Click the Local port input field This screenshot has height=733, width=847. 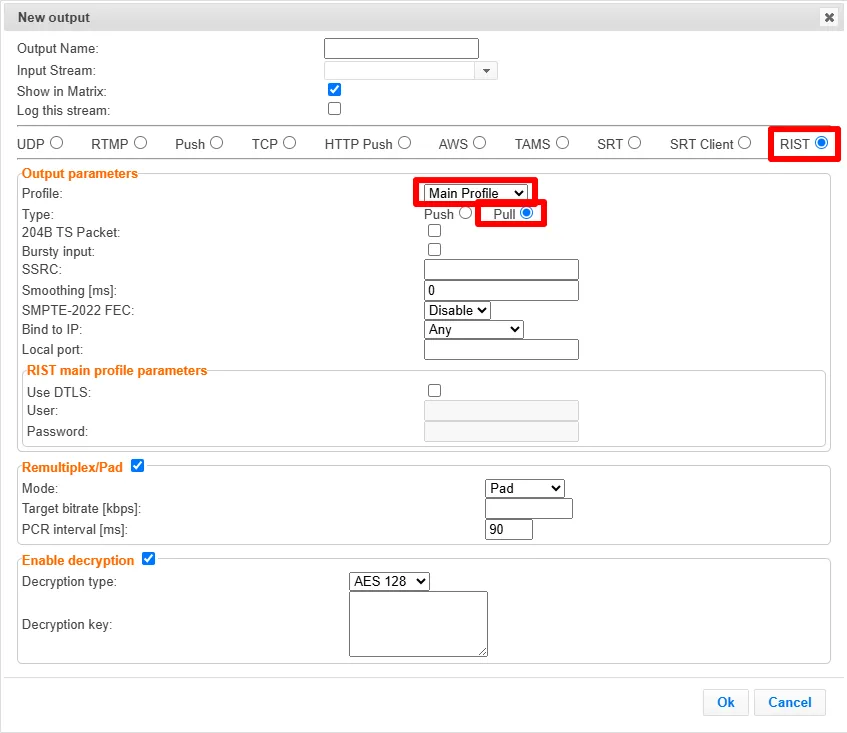click(x=501, y=349)
